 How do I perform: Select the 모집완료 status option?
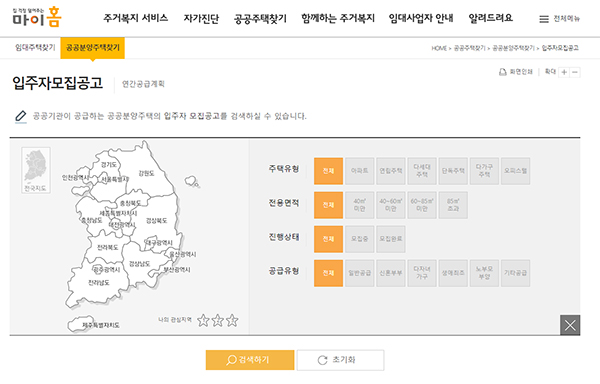click(391, 239)
